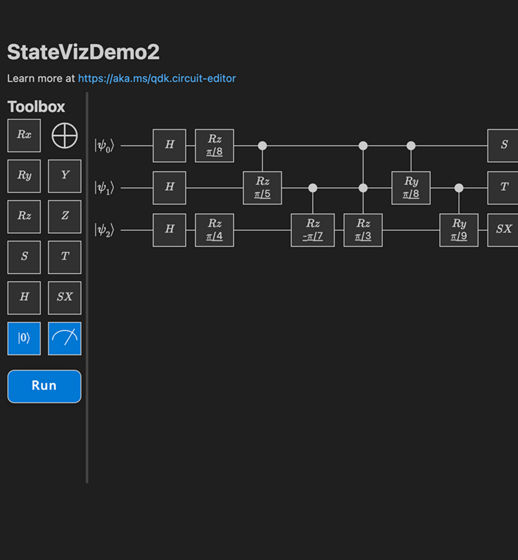The width and height of the screenshot is (518, 560).
Task: Select the blue measurement gate
Action: coord(65,338)
